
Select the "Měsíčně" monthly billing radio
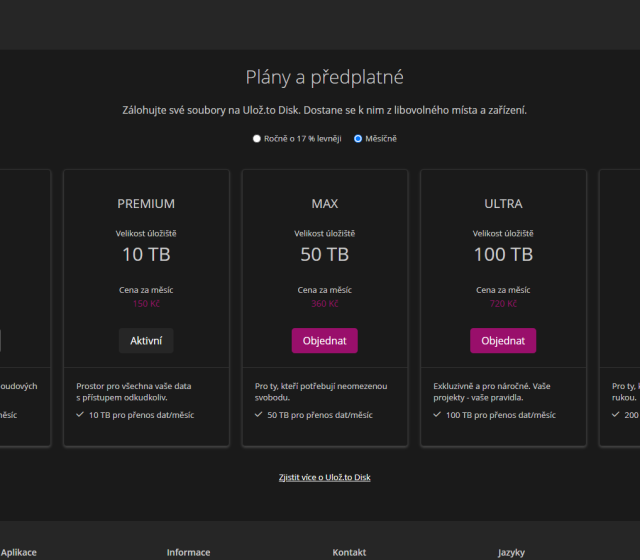358,139
